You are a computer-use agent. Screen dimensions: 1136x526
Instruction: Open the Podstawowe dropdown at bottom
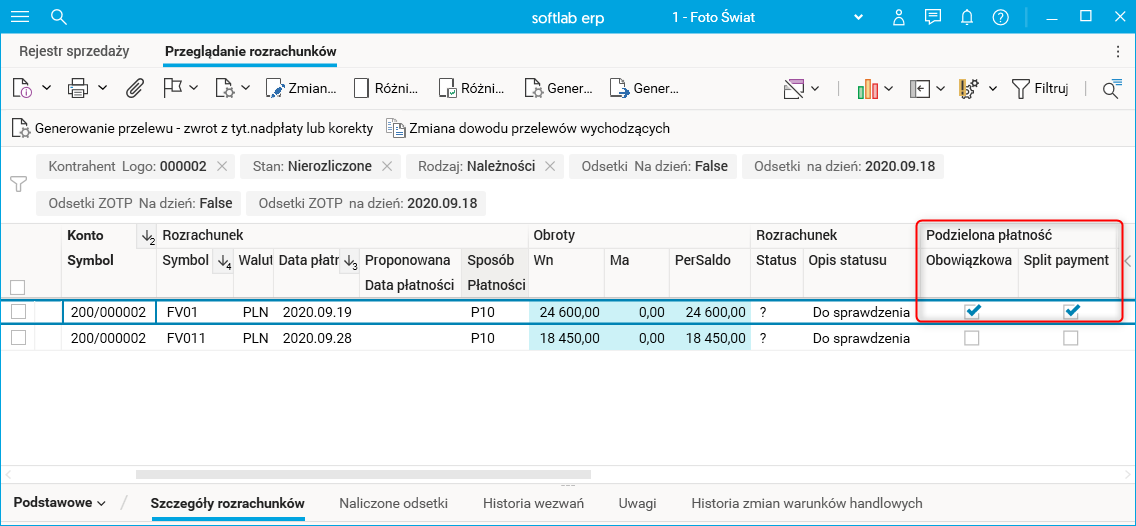[x=60, y=503]
